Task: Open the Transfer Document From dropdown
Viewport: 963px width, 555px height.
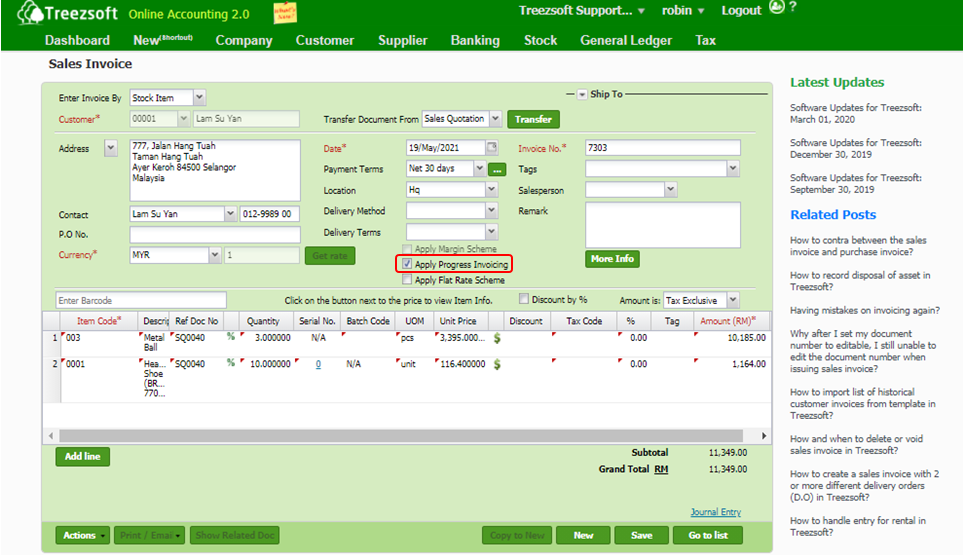Action: [x=495, y=118]
